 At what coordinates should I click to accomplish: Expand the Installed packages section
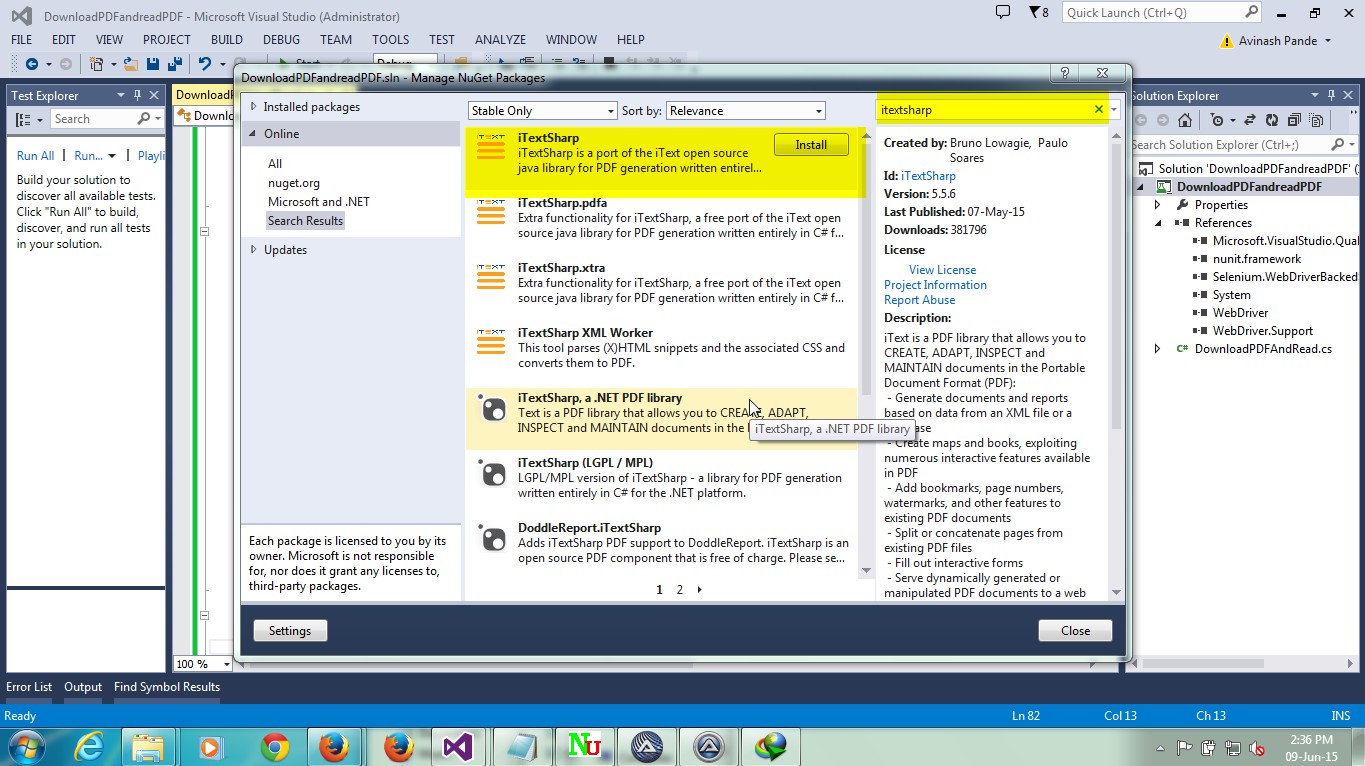254,107
